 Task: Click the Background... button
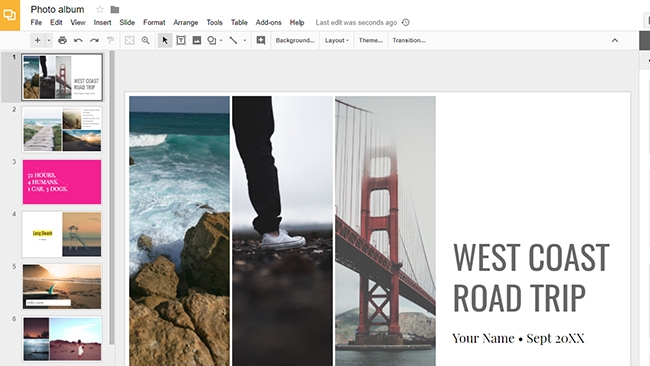pos(295,40)
